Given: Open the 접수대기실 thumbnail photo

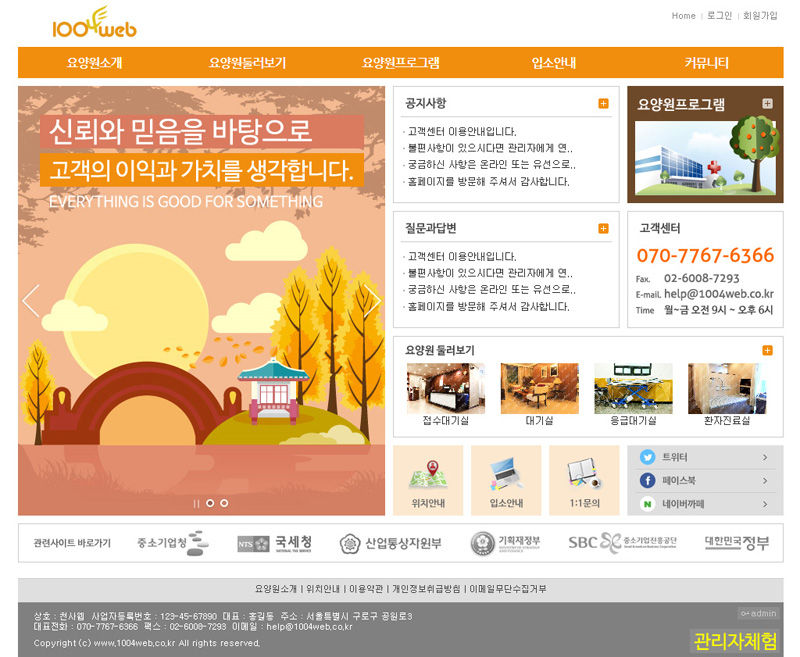Looking at the screenshot, I should click(445, 389).
